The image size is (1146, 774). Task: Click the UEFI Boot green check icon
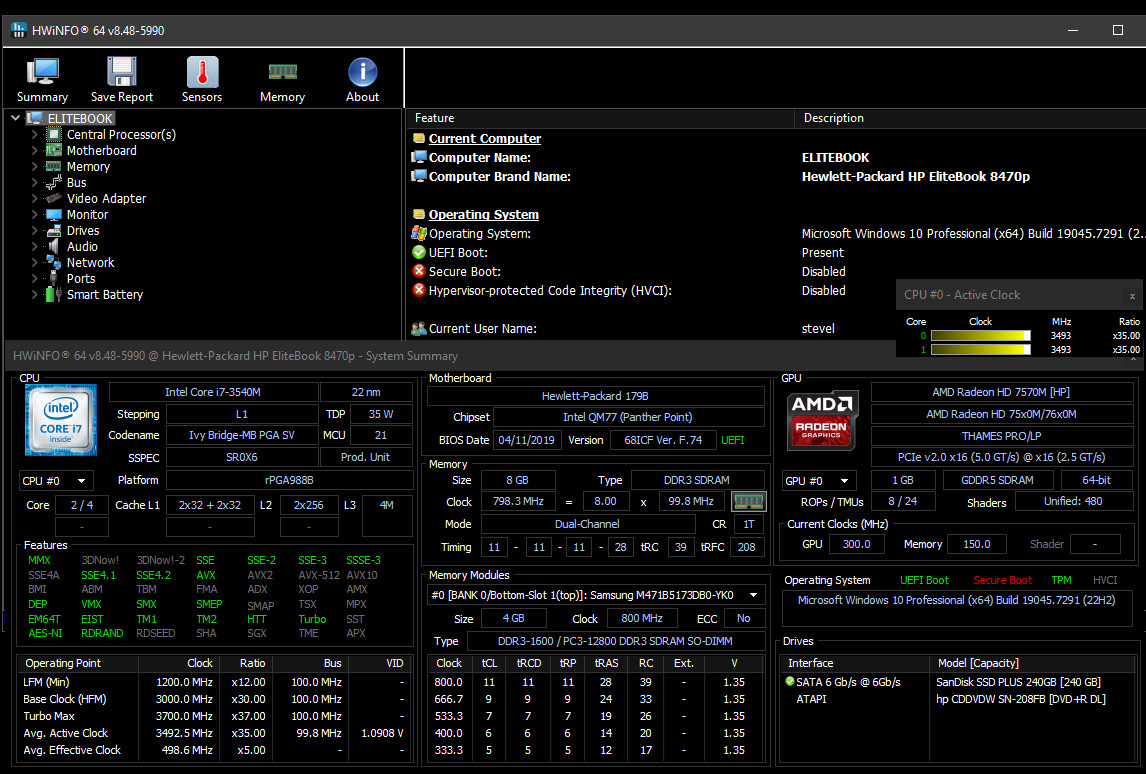[x=419, y=252]
